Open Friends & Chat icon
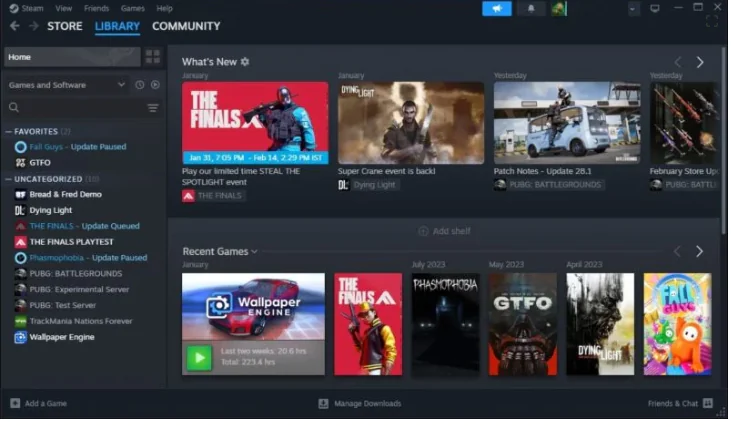The width and height of the screenshot is (731, 427). click(708, 403)
